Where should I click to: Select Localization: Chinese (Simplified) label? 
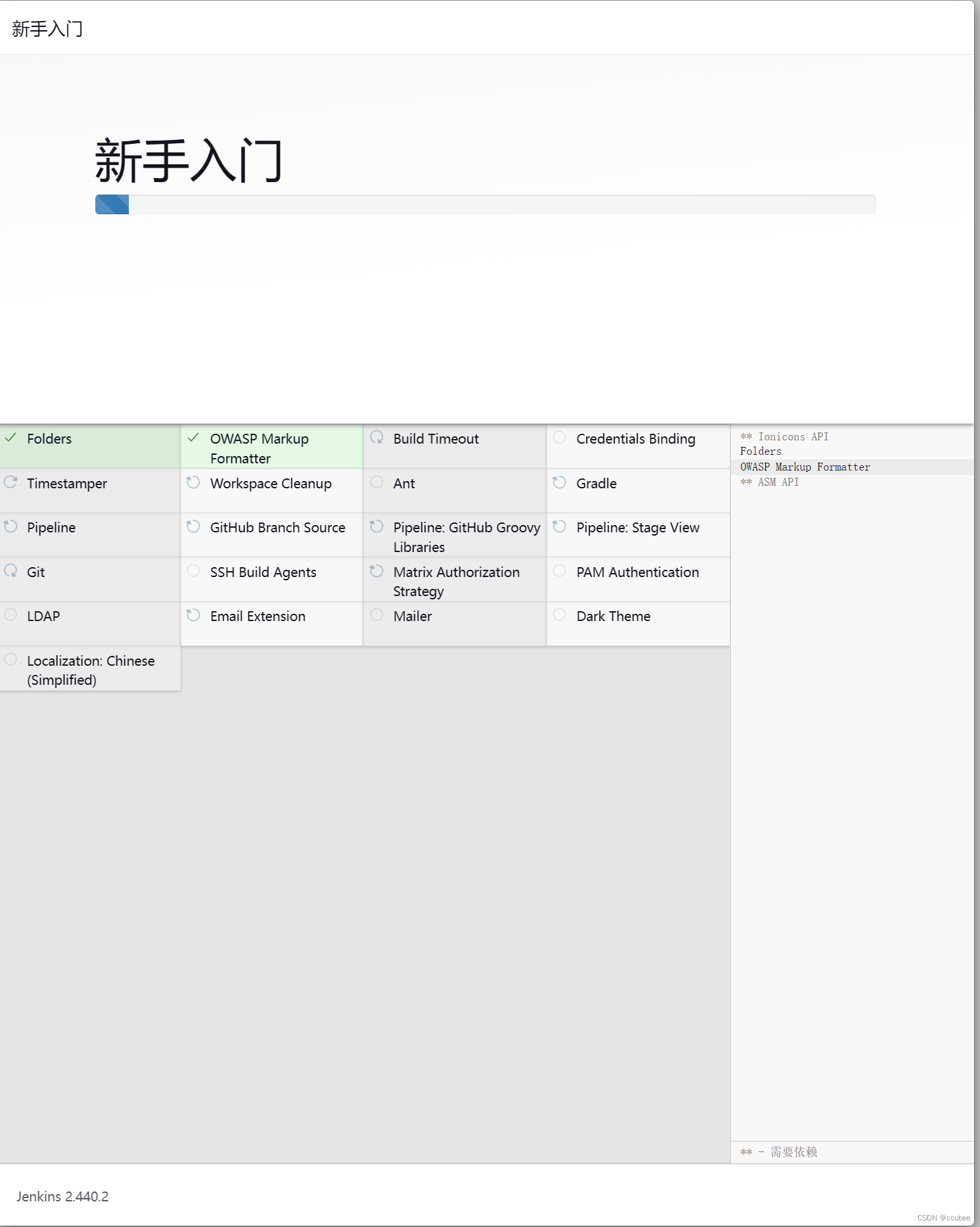click(91, 670)
